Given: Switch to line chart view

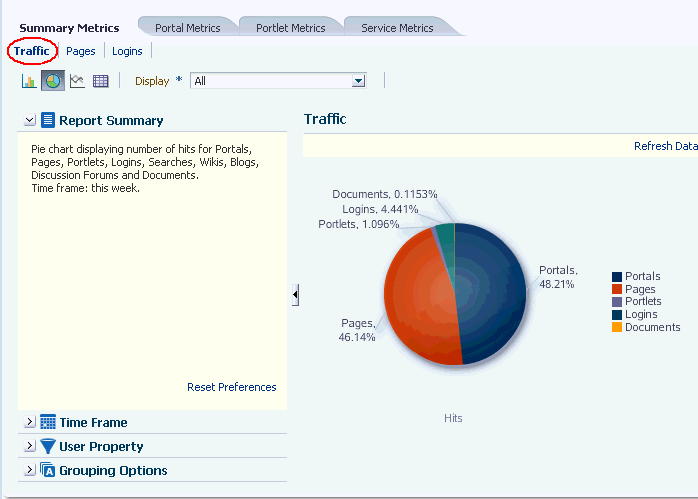Looking at the screenshot, I should click(x=77, y=81).
